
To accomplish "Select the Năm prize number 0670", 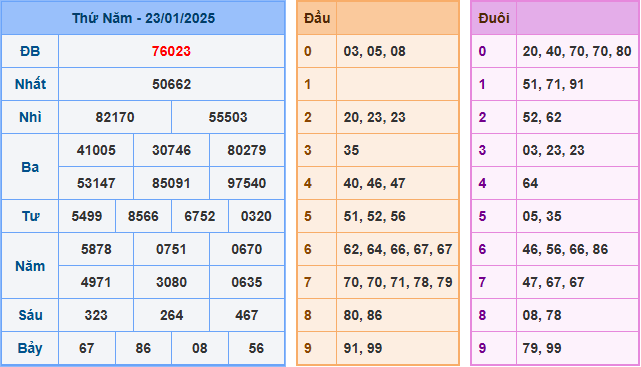I will pyautogui.click(x=247, y=249).
